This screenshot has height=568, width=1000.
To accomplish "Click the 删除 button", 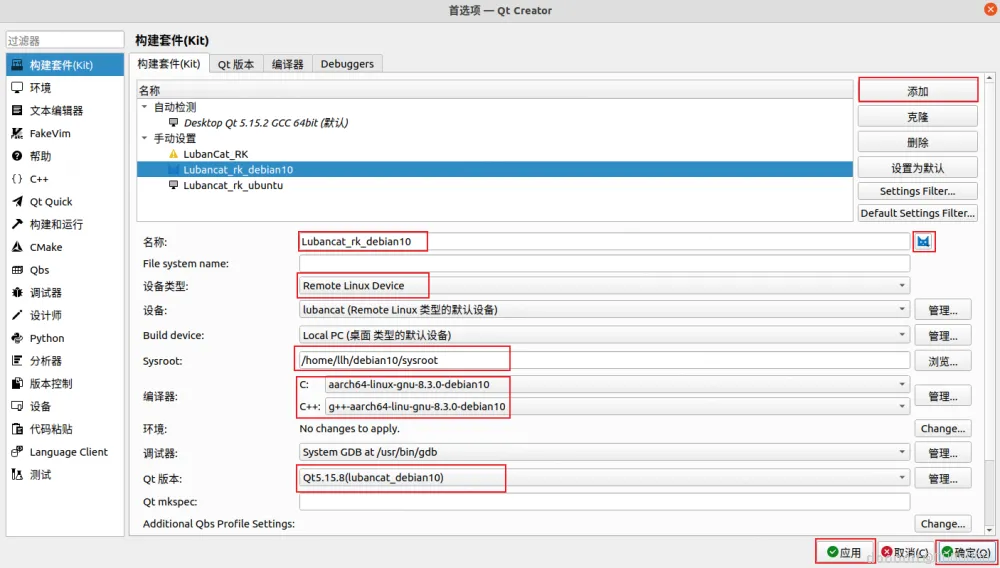I will click(x=918, y=143).
